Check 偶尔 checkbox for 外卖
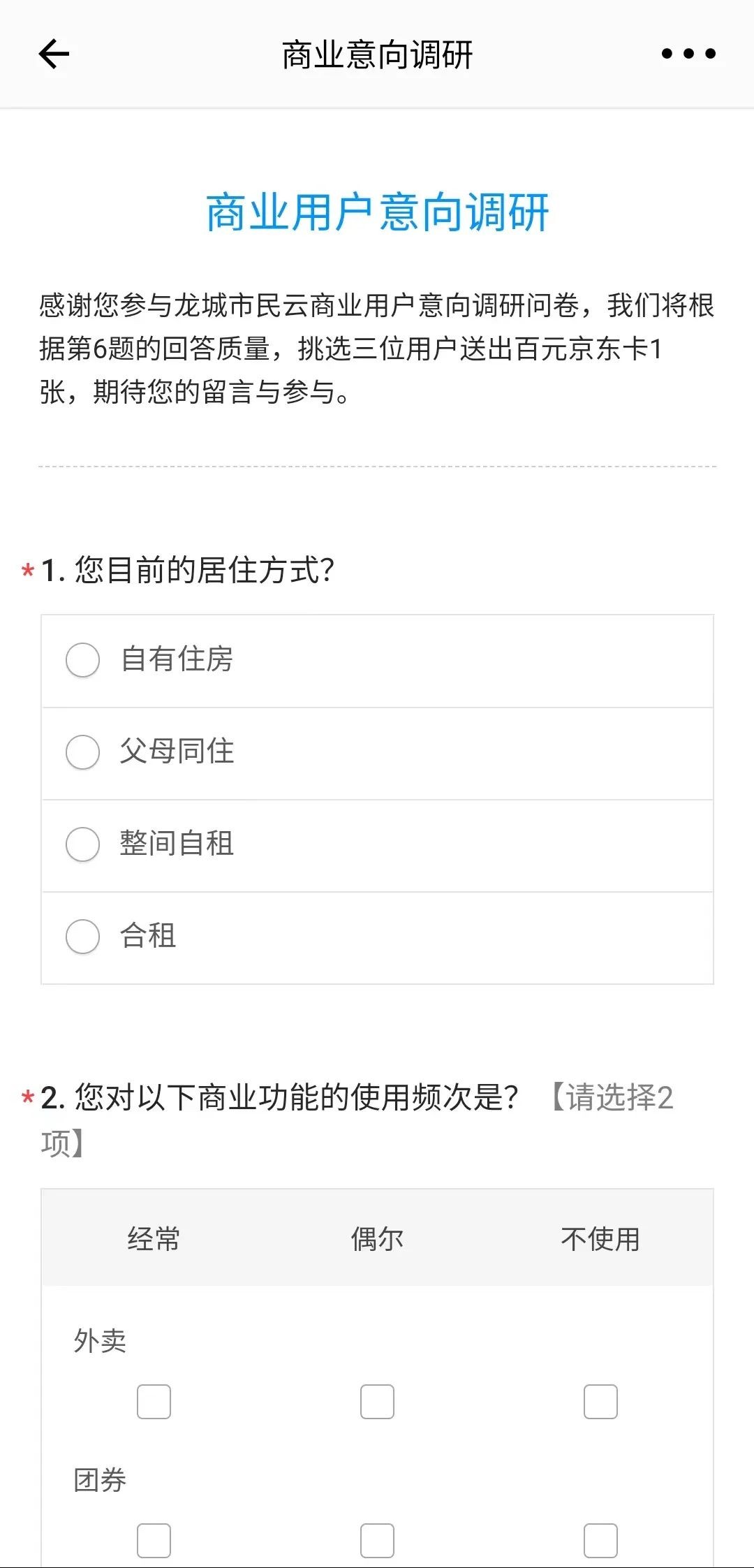Image resolution: width=754 pixels, height=1568 pixels. tap(377, 1402)
